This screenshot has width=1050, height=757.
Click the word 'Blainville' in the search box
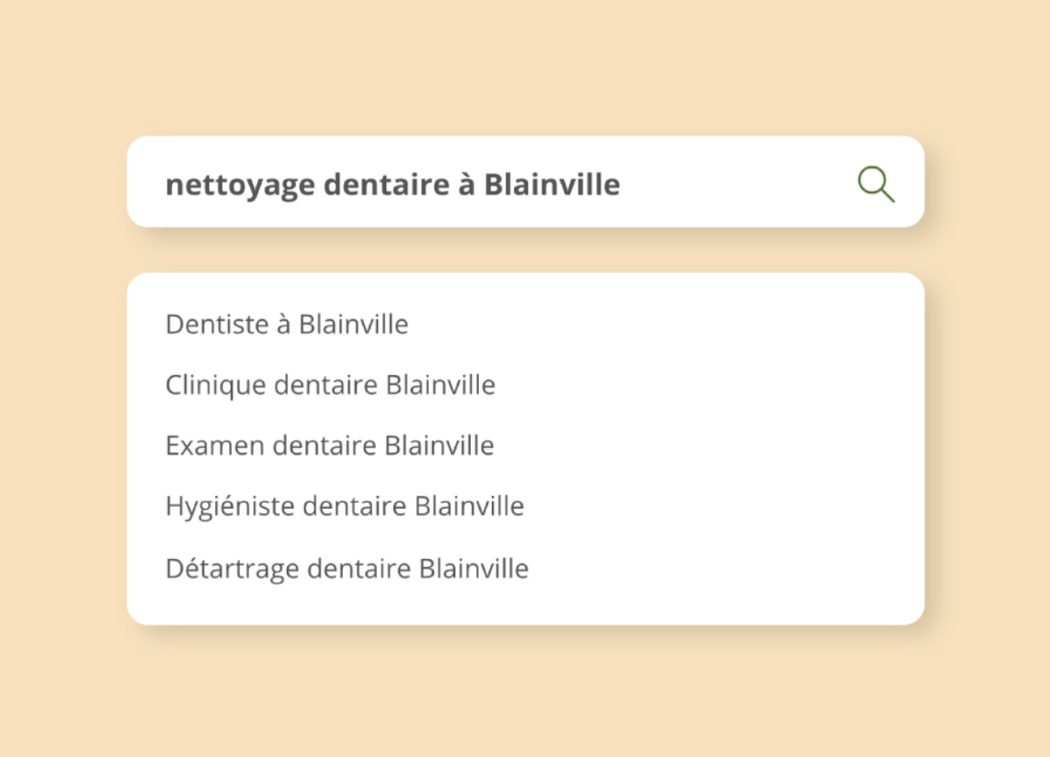tap(552, 184)
